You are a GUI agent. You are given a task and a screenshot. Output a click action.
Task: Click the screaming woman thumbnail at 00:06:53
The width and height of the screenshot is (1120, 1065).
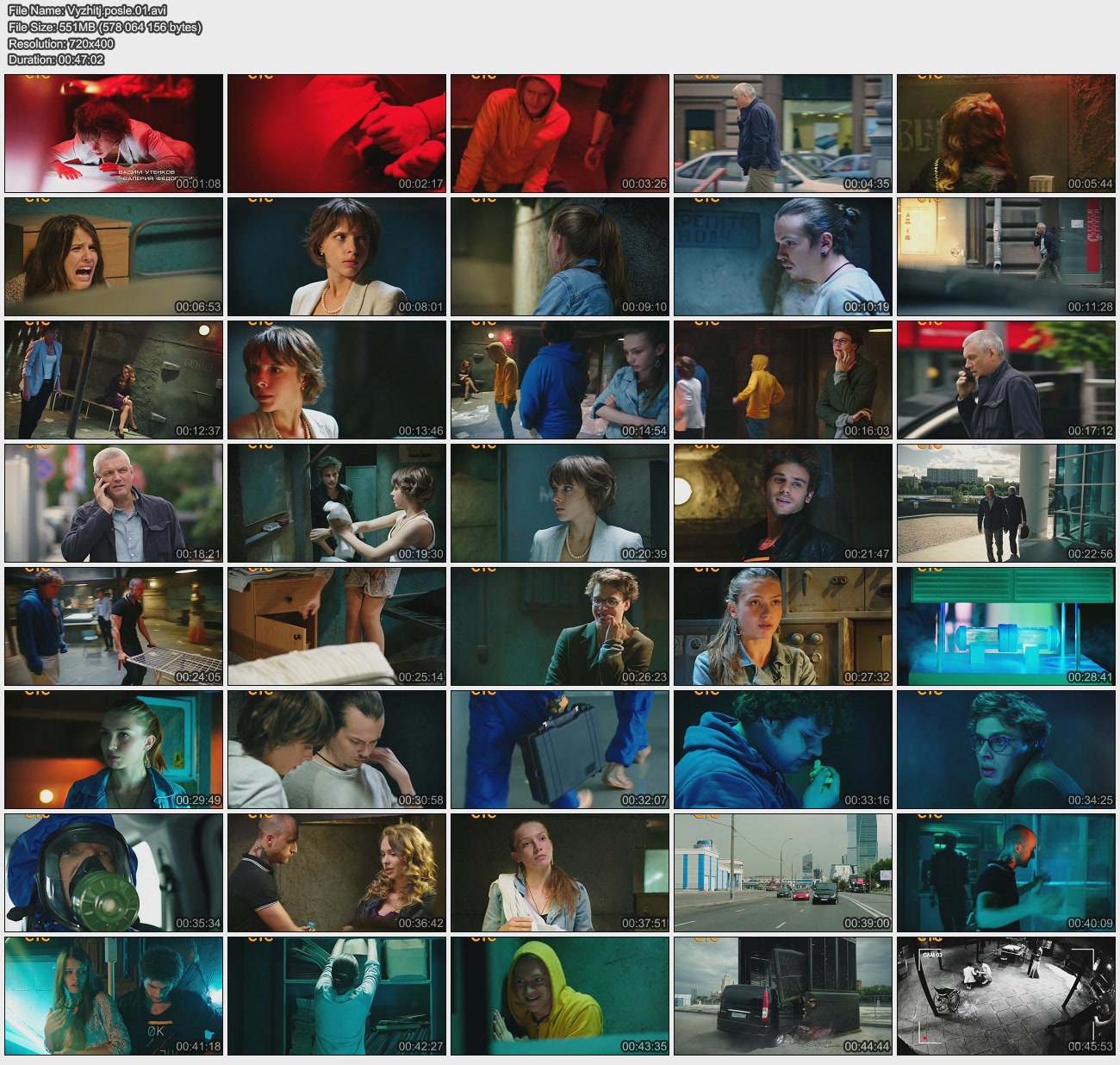[x=114, y=257]
